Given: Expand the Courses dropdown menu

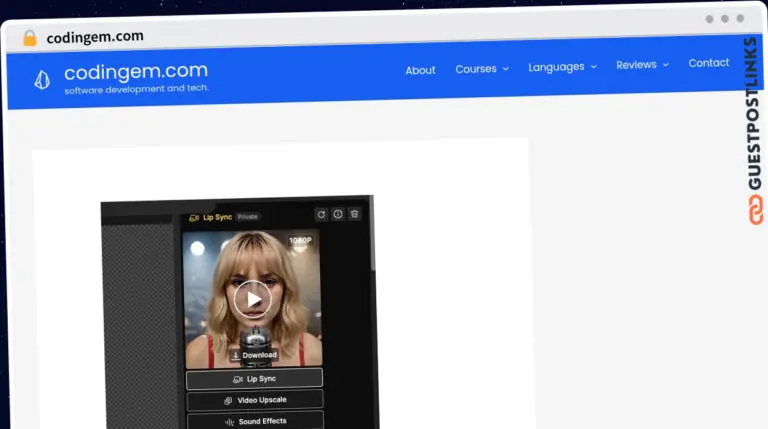Looking at the screenshot, I should click(x=482, y=69).
